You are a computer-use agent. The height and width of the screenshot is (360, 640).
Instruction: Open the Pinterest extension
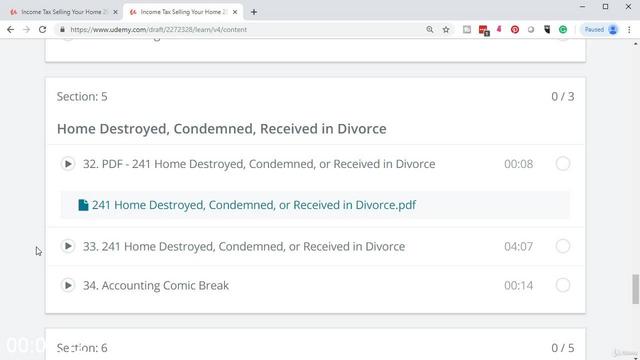[515, 29]
